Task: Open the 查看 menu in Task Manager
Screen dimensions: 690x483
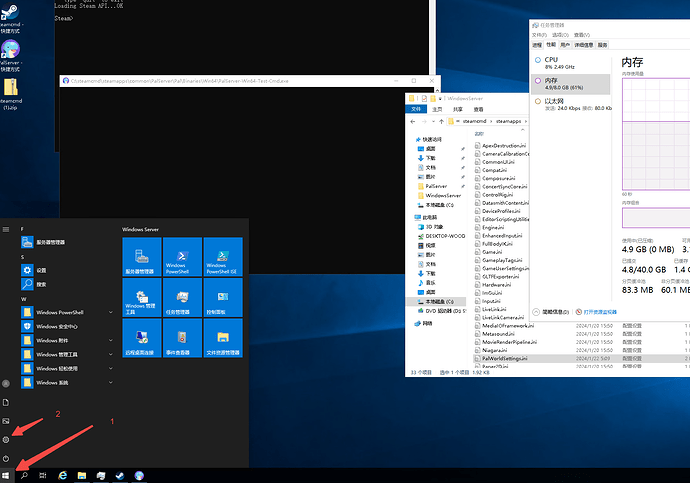Action: click(x=582, y=35)
